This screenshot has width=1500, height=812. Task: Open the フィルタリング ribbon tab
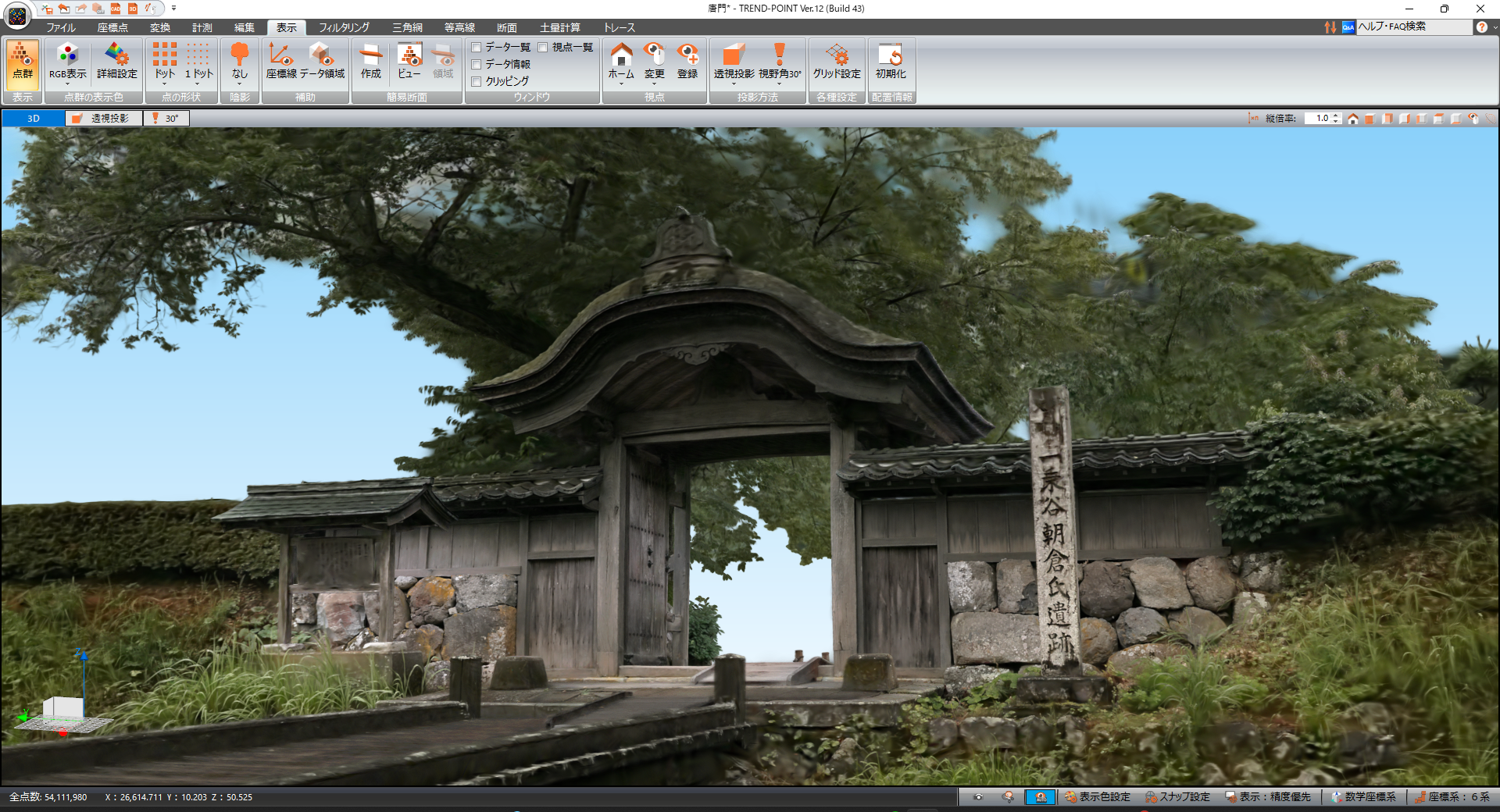click(x=344, y=27)
